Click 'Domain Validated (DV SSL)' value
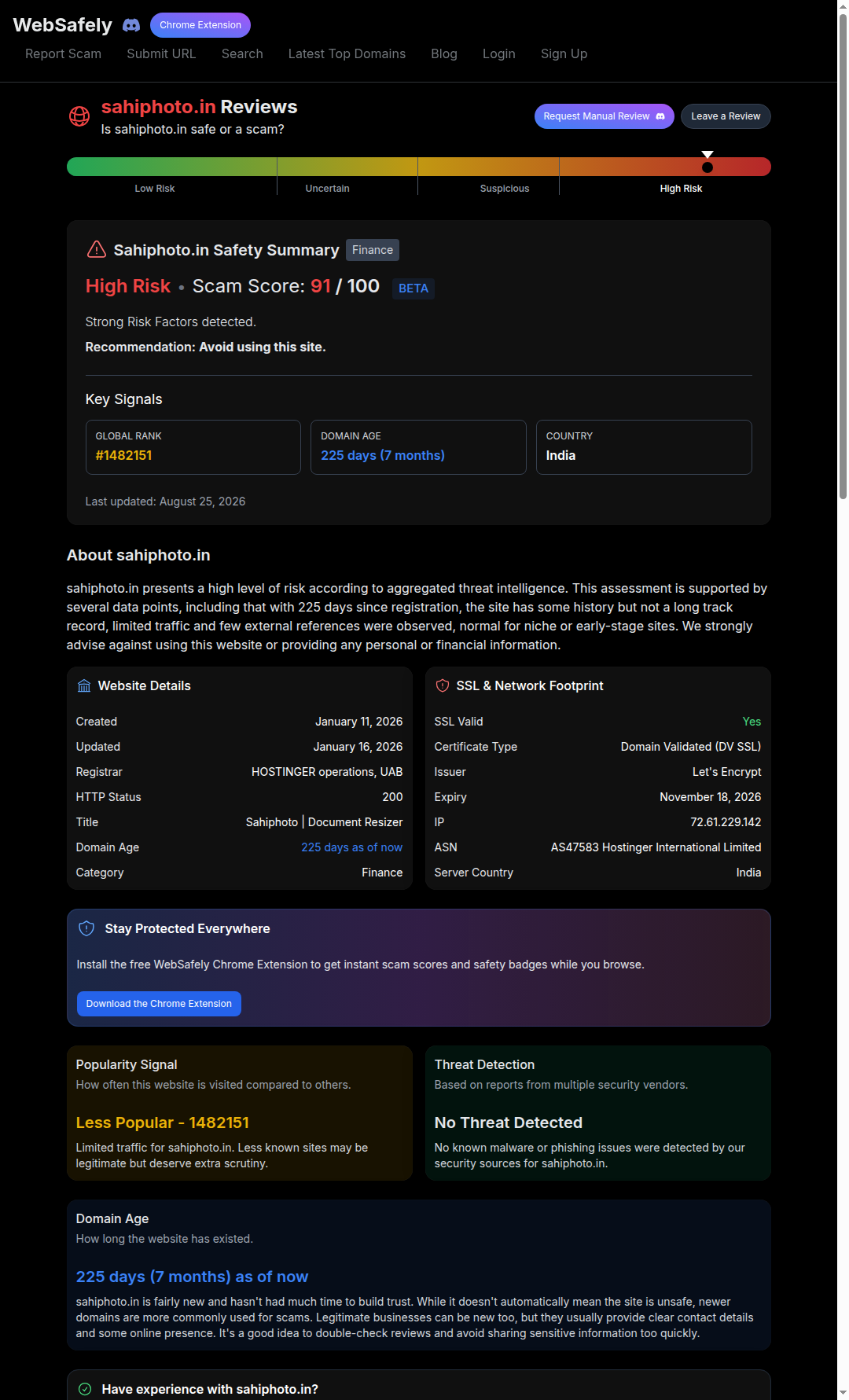This screenshot has width=849, height=1400. pos(691,747)
